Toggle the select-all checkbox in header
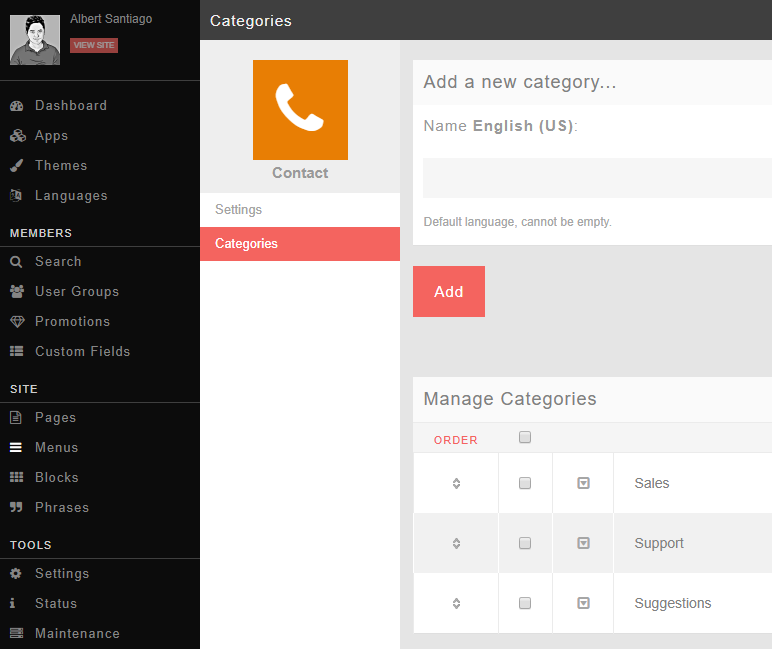Screen dimensions: 772x649 coord(525,437)
